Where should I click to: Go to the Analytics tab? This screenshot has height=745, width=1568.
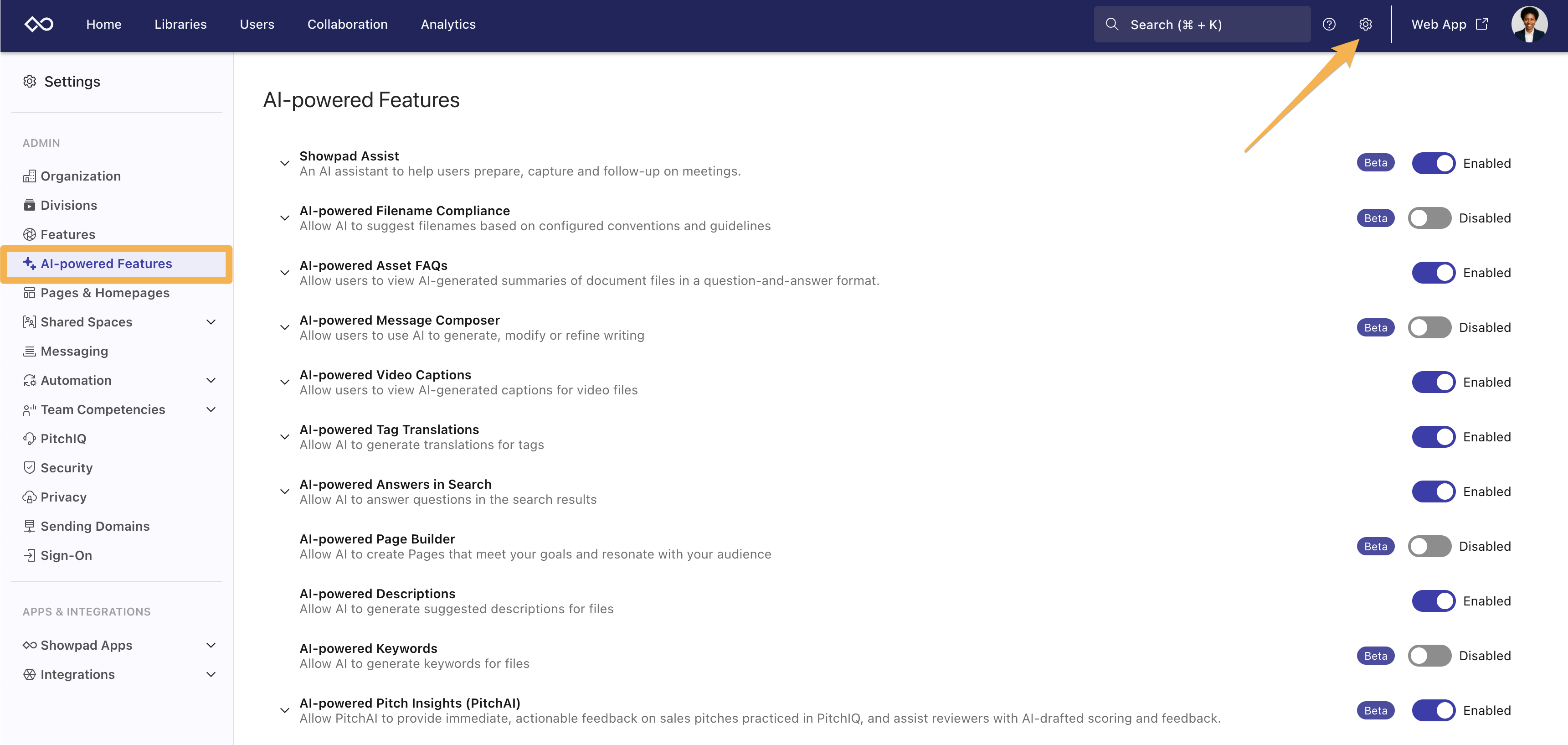pyautogui.click(x=448, y=24)
